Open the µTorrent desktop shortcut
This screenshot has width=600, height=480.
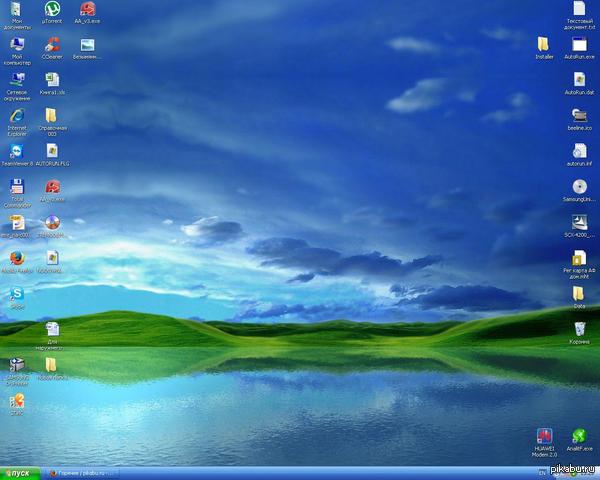(51, 10)
